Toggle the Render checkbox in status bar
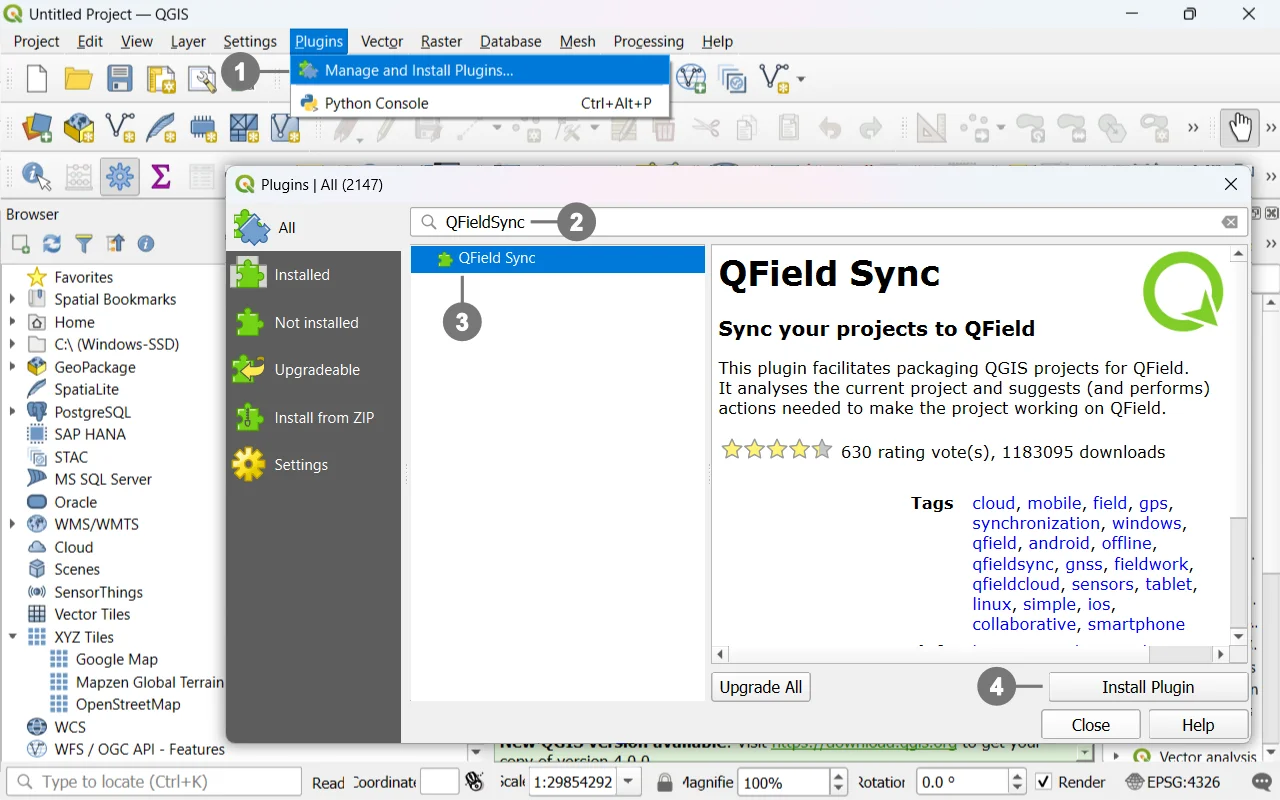The image size is (1280, 800). (1043, 782)
